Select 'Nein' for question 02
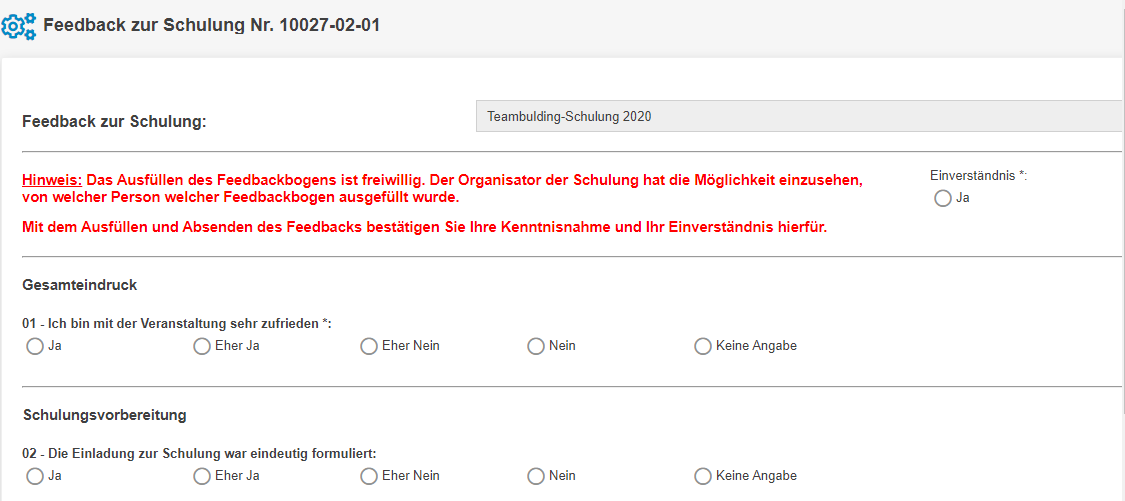 (x=536, y=477)
